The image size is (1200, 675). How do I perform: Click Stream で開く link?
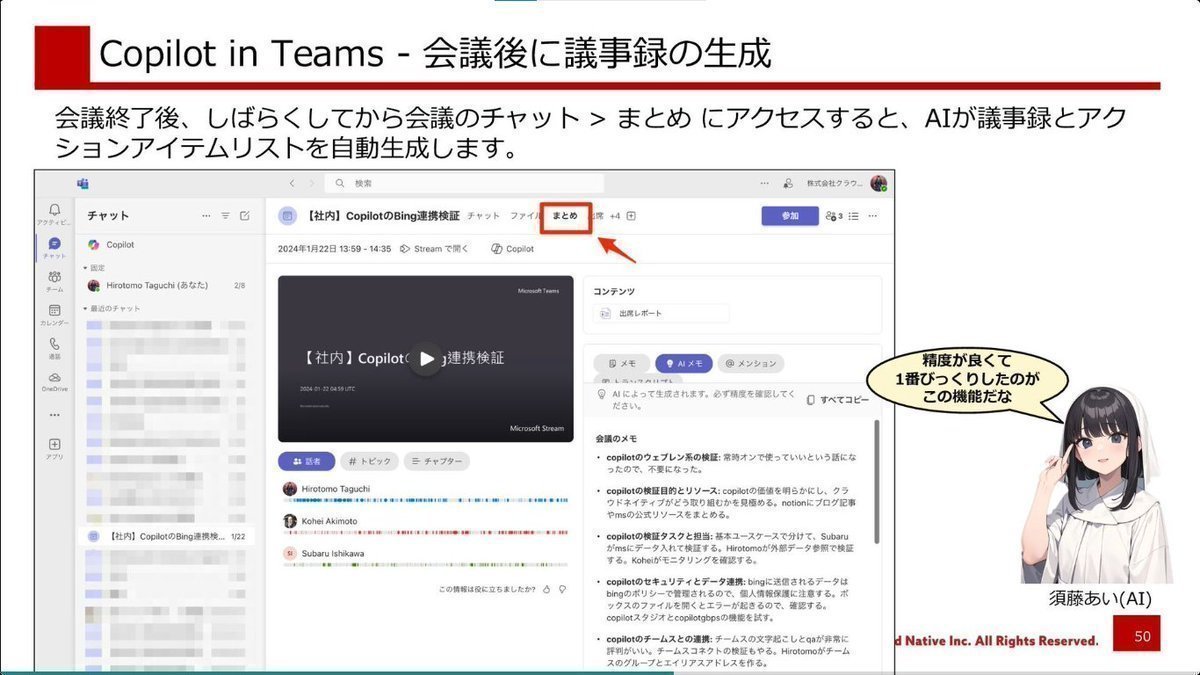click(434, 249)
